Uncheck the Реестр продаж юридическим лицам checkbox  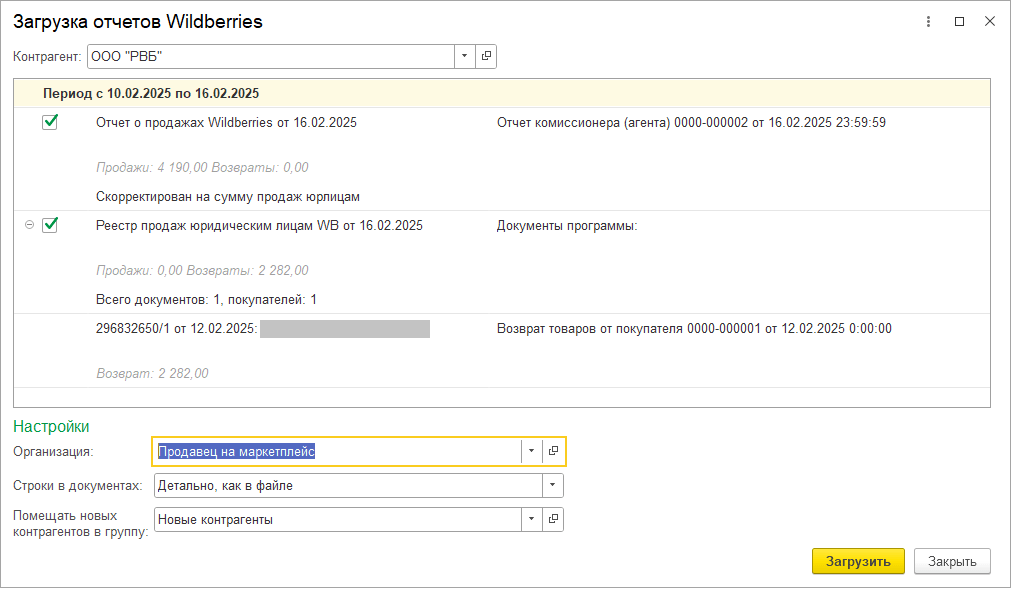(x=50, y=225)
